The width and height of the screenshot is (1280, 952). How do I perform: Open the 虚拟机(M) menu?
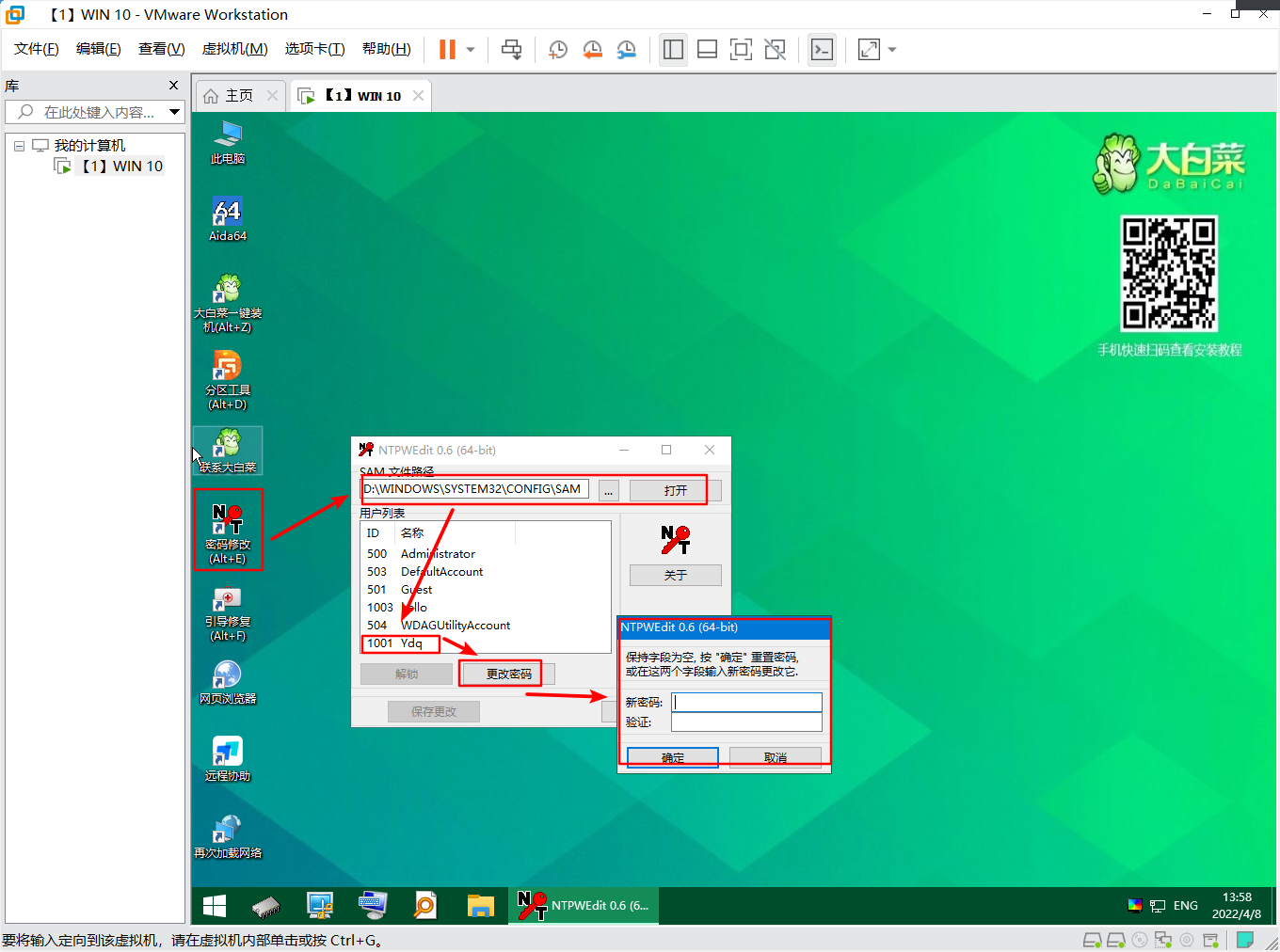pos(234,49)
